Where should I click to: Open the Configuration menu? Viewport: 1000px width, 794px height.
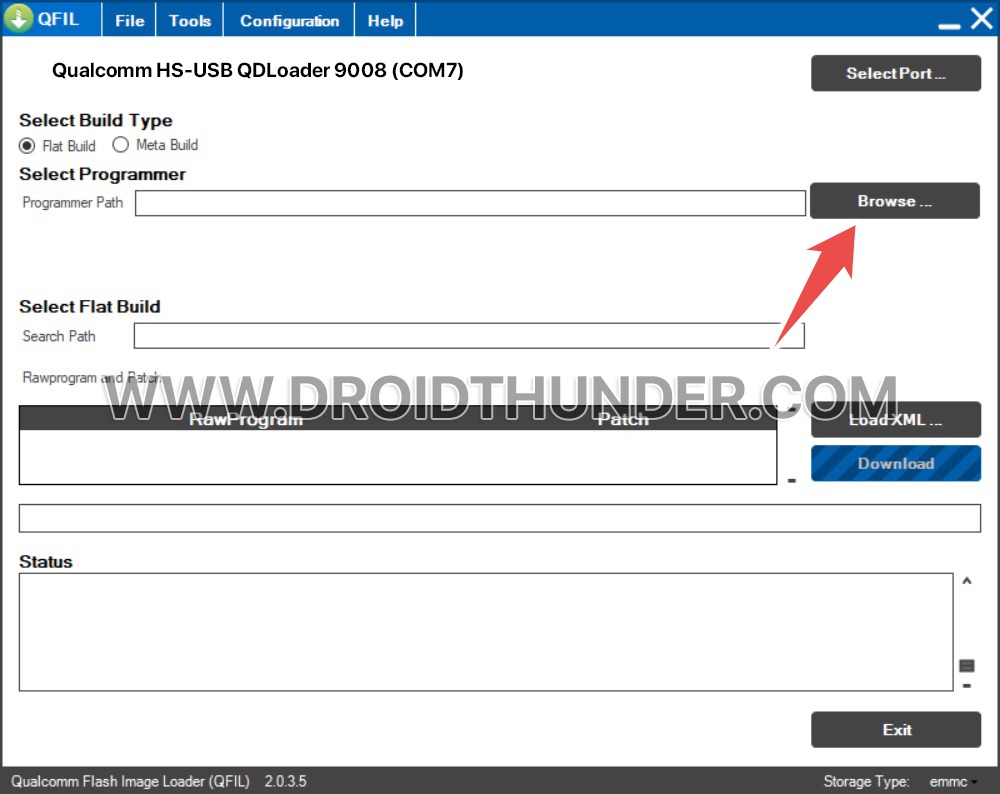288,19
